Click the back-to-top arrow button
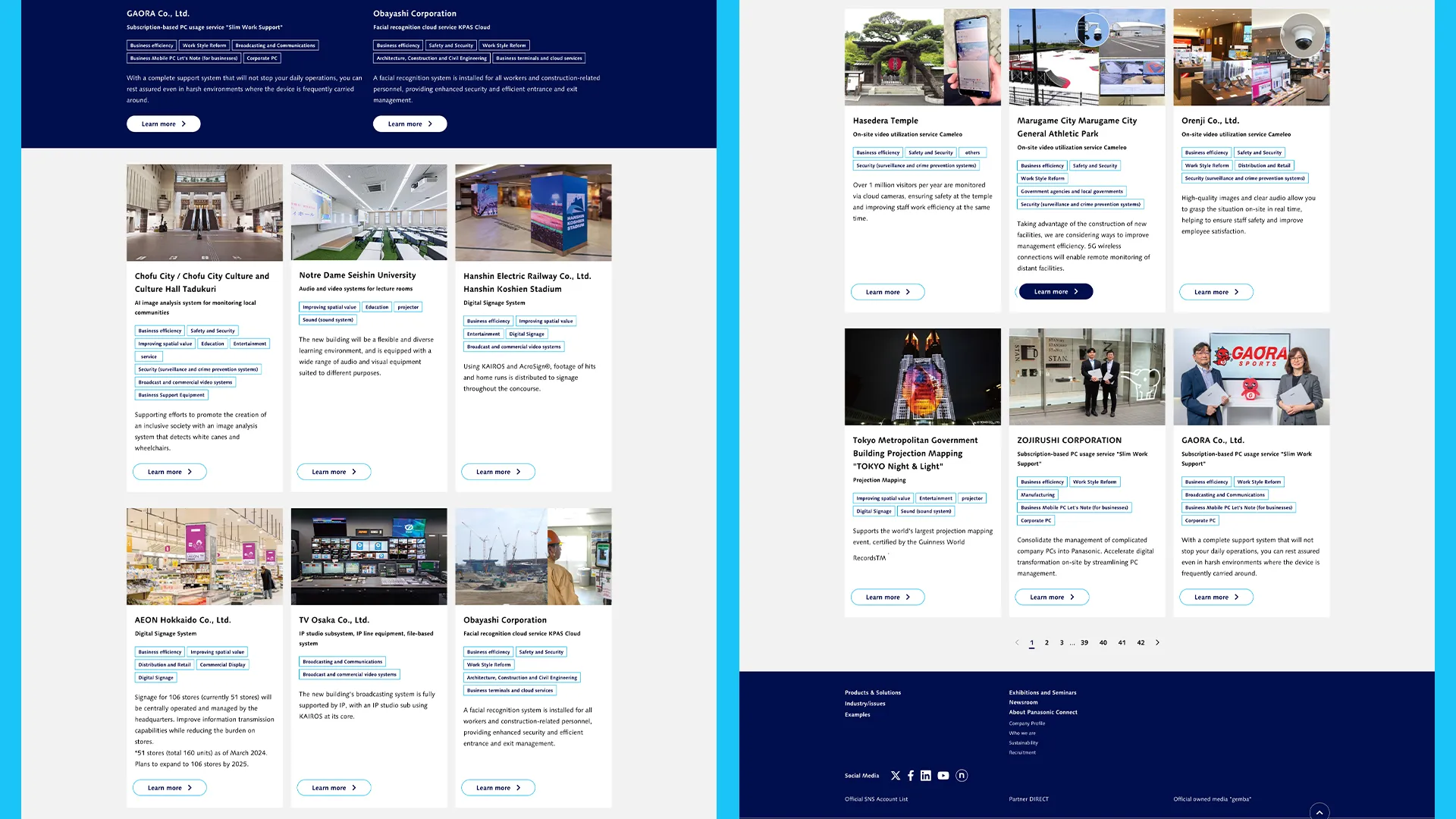Screen dimensions: 1456x819 (1319, 811)
